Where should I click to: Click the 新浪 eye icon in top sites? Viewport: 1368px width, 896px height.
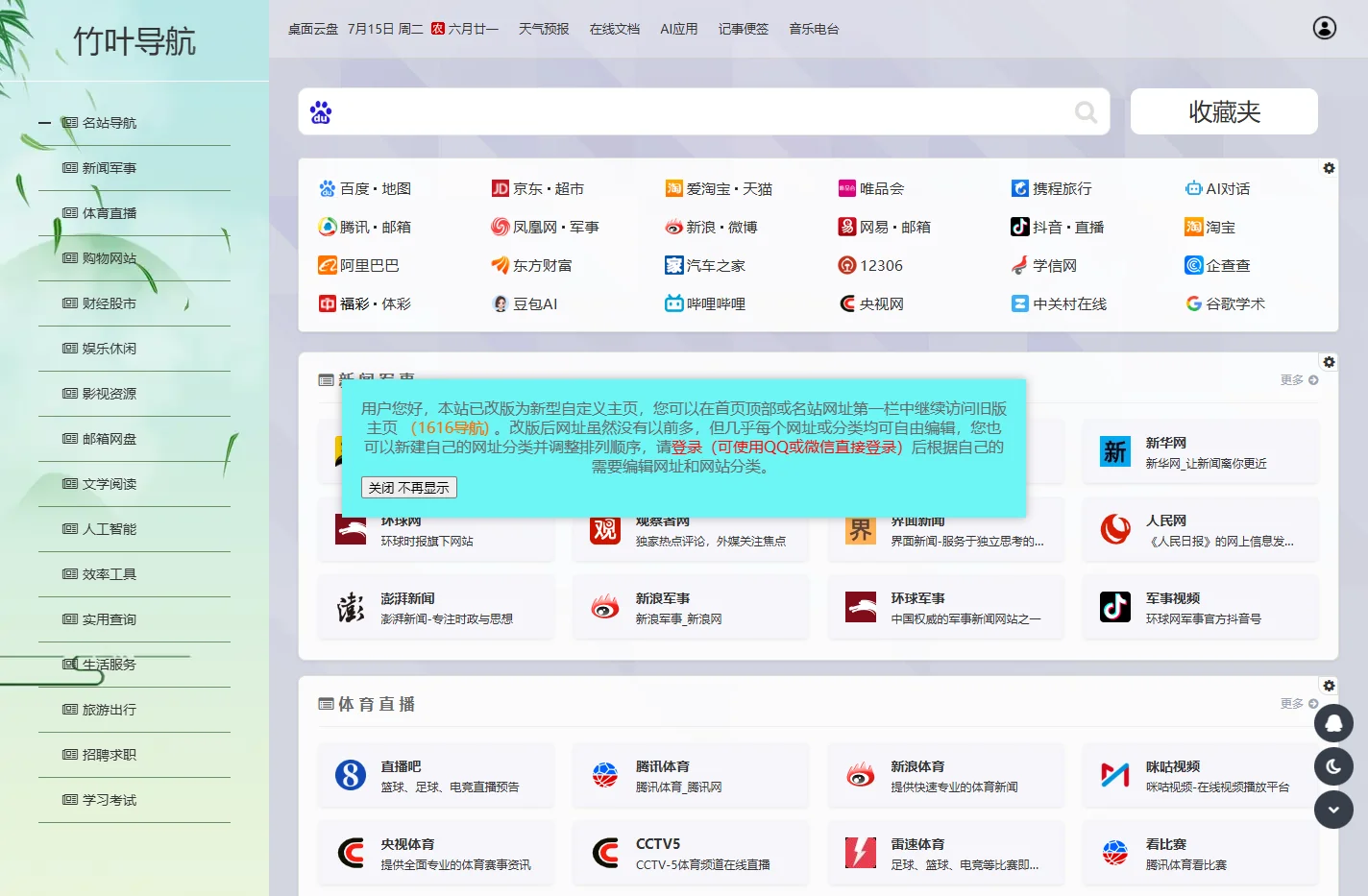pyautogui.click(x=674, y=227)
